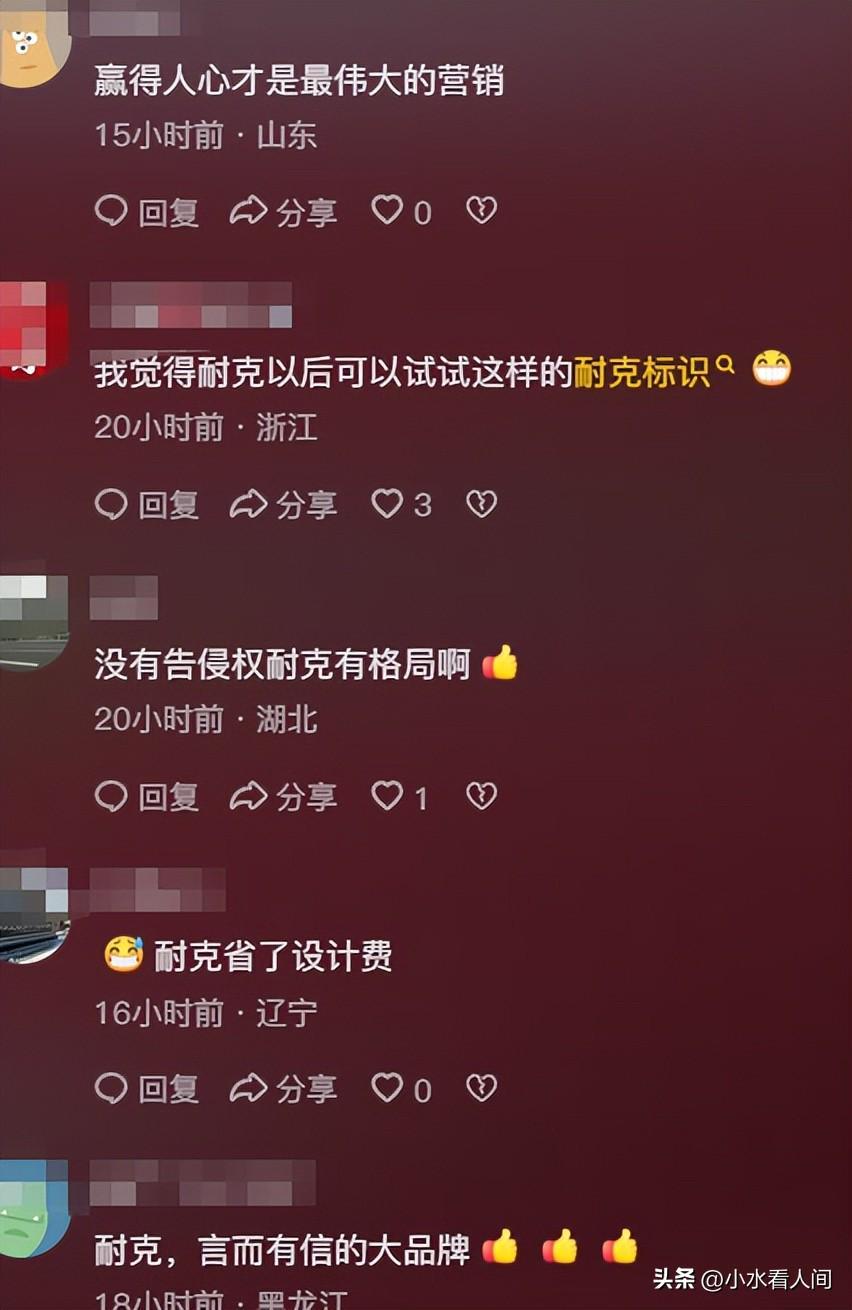Image resolution: width=852 pixels, height=1310 pixels.
Task: Dislike the Shandong comment via broken heart
Action: tap(482, 210)
